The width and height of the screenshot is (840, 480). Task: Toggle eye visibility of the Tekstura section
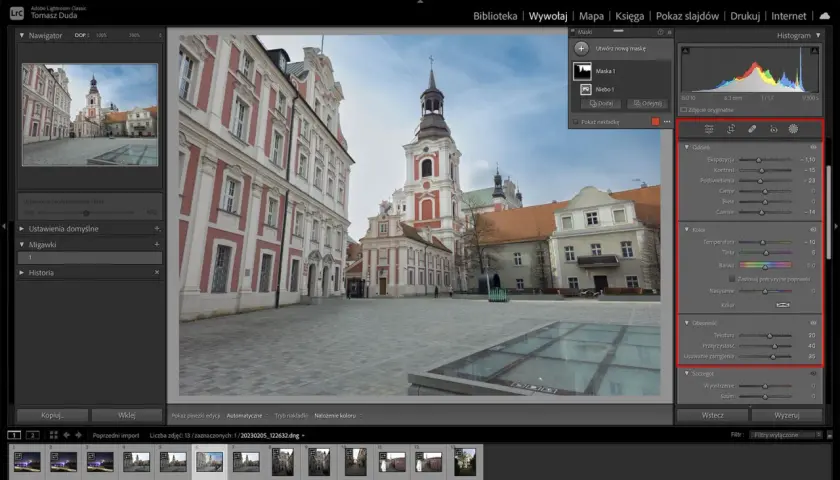click(x=813, y=323)
